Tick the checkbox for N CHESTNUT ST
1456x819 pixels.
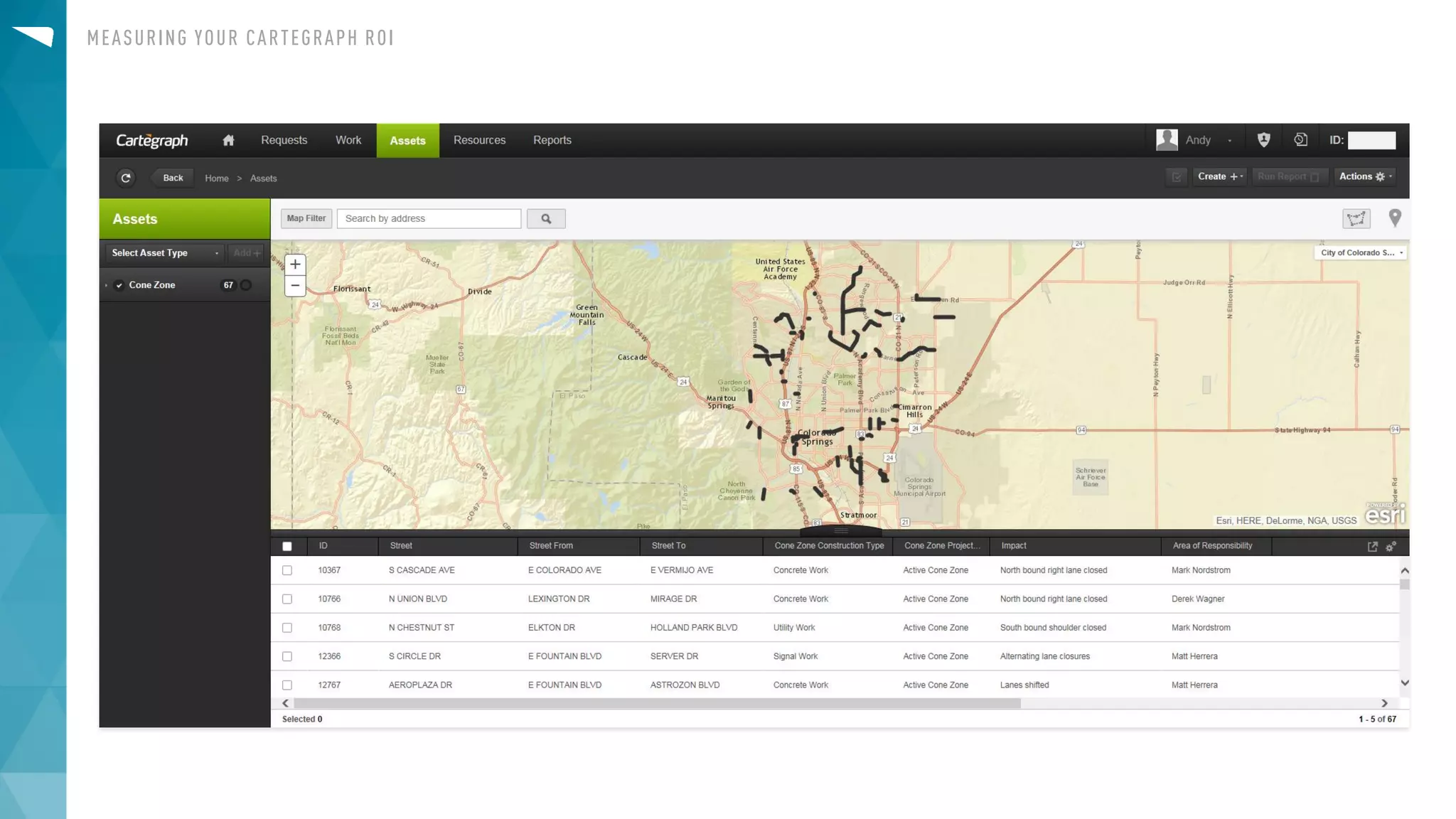point(287,628)
